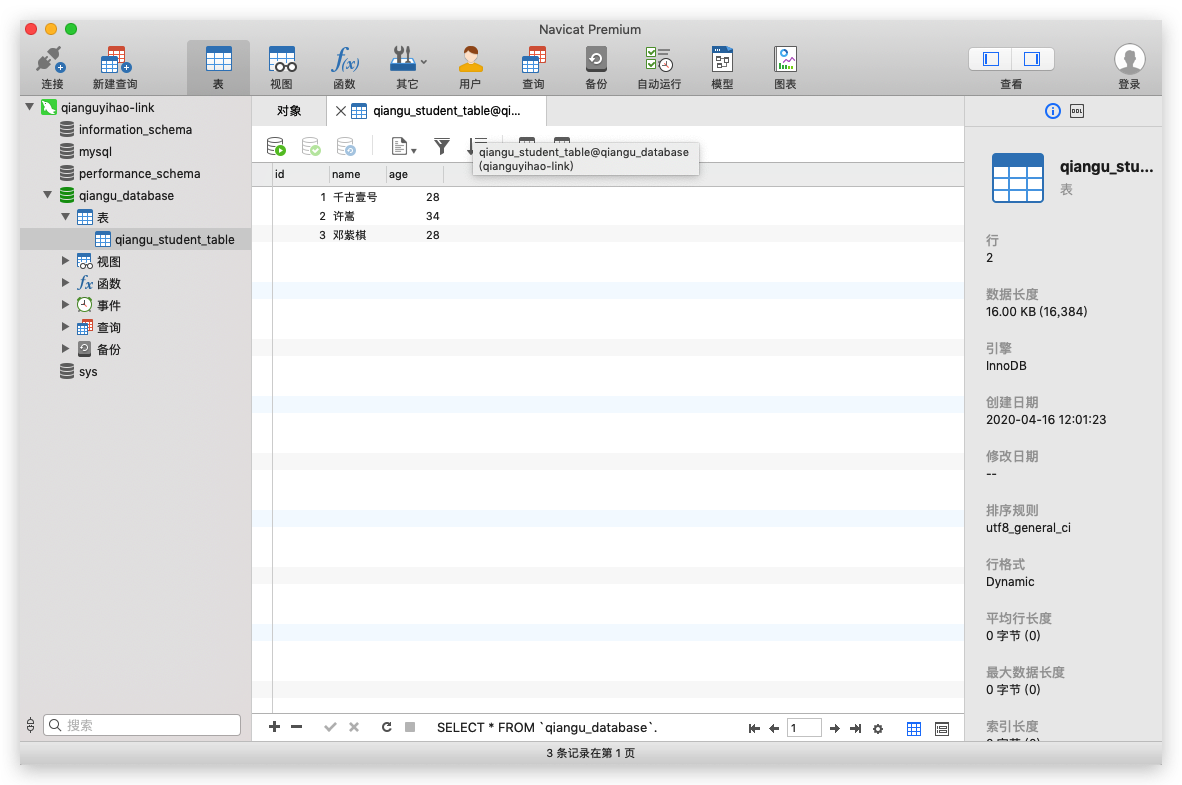
Task: Click the refresh button in bottom bar
Action: tap(386, 728)
